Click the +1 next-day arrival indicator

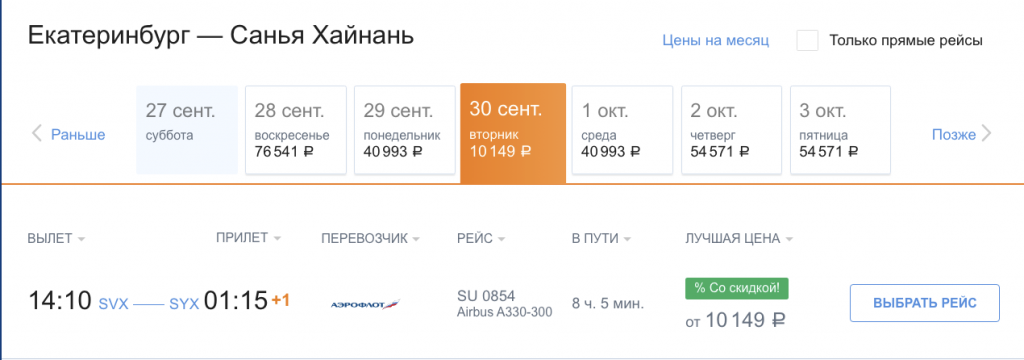coord(281,301)
